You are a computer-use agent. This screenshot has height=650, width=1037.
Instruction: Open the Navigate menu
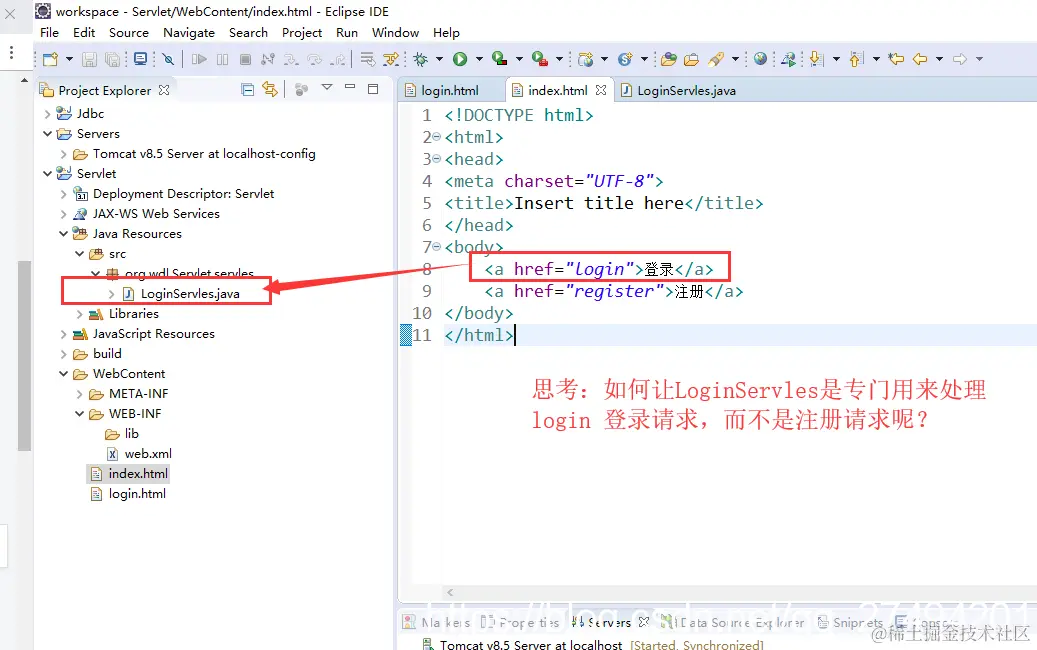[189, 32]
